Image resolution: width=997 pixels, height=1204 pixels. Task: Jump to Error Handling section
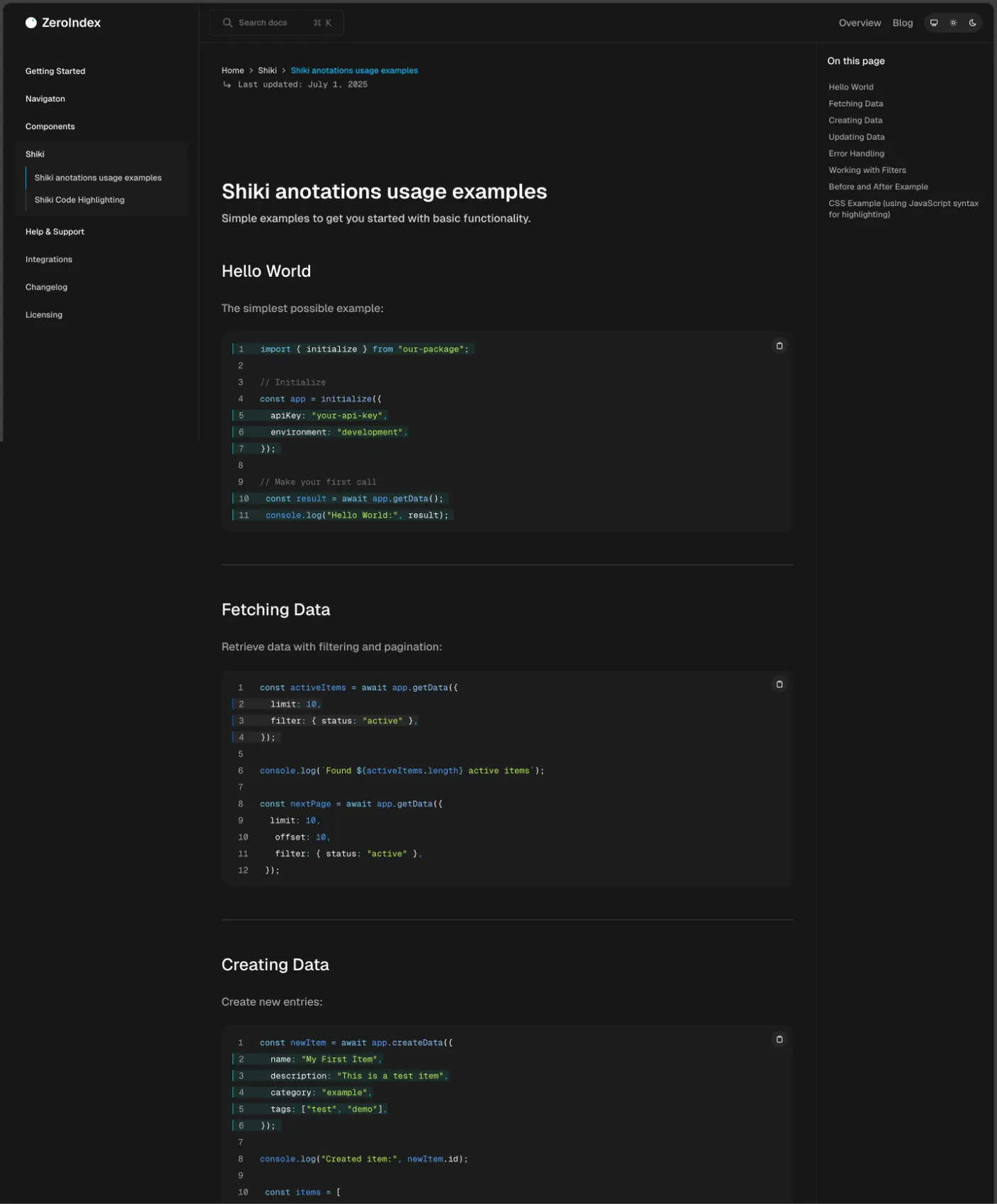click(856, 154)
